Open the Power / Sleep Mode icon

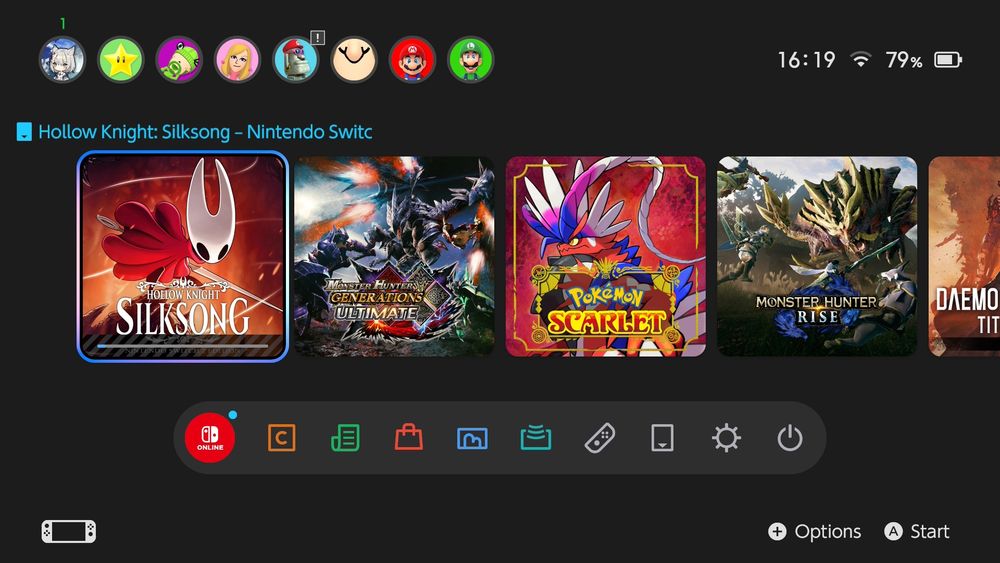tap(790, 438)
